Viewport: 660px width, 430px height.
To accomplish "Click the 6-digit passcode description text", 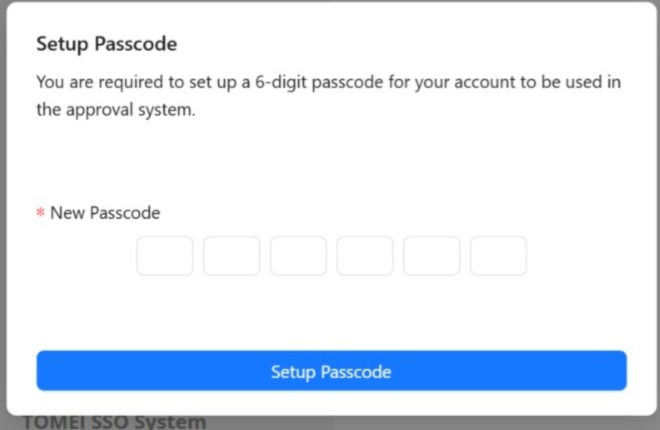I will (x=328, y=95).
